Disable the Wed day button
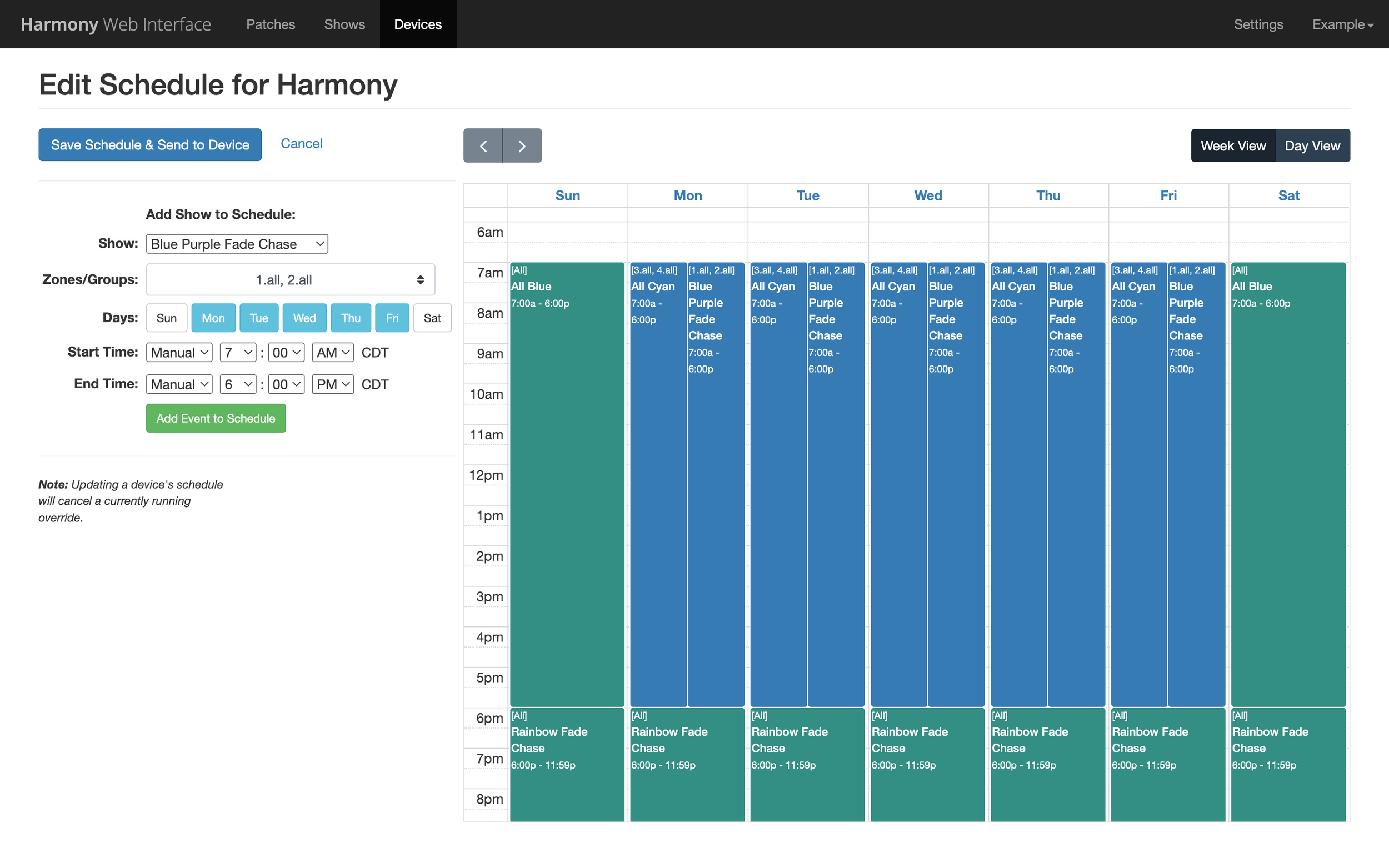Screen dimensions: 1389x868 pos(304,318)
